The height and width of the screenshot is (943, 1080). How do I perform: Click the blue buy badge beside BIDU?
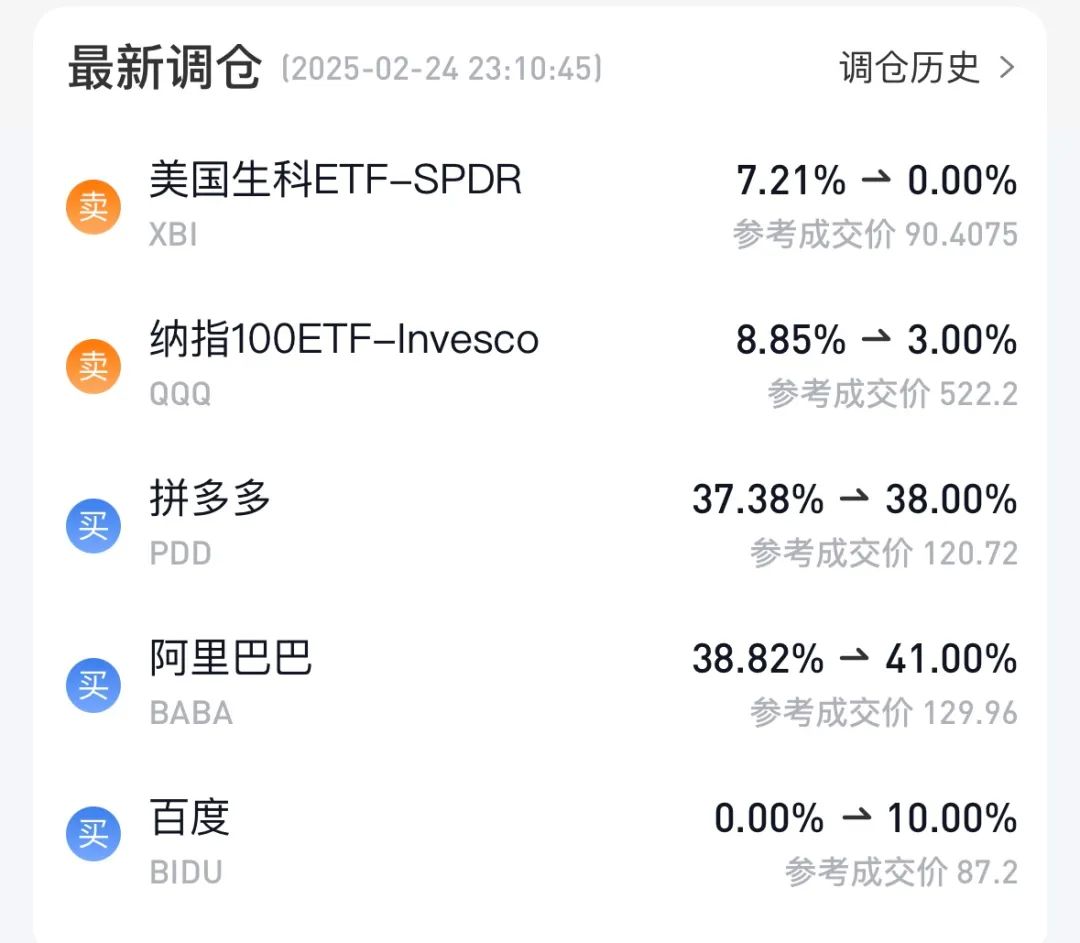[94, 833]
